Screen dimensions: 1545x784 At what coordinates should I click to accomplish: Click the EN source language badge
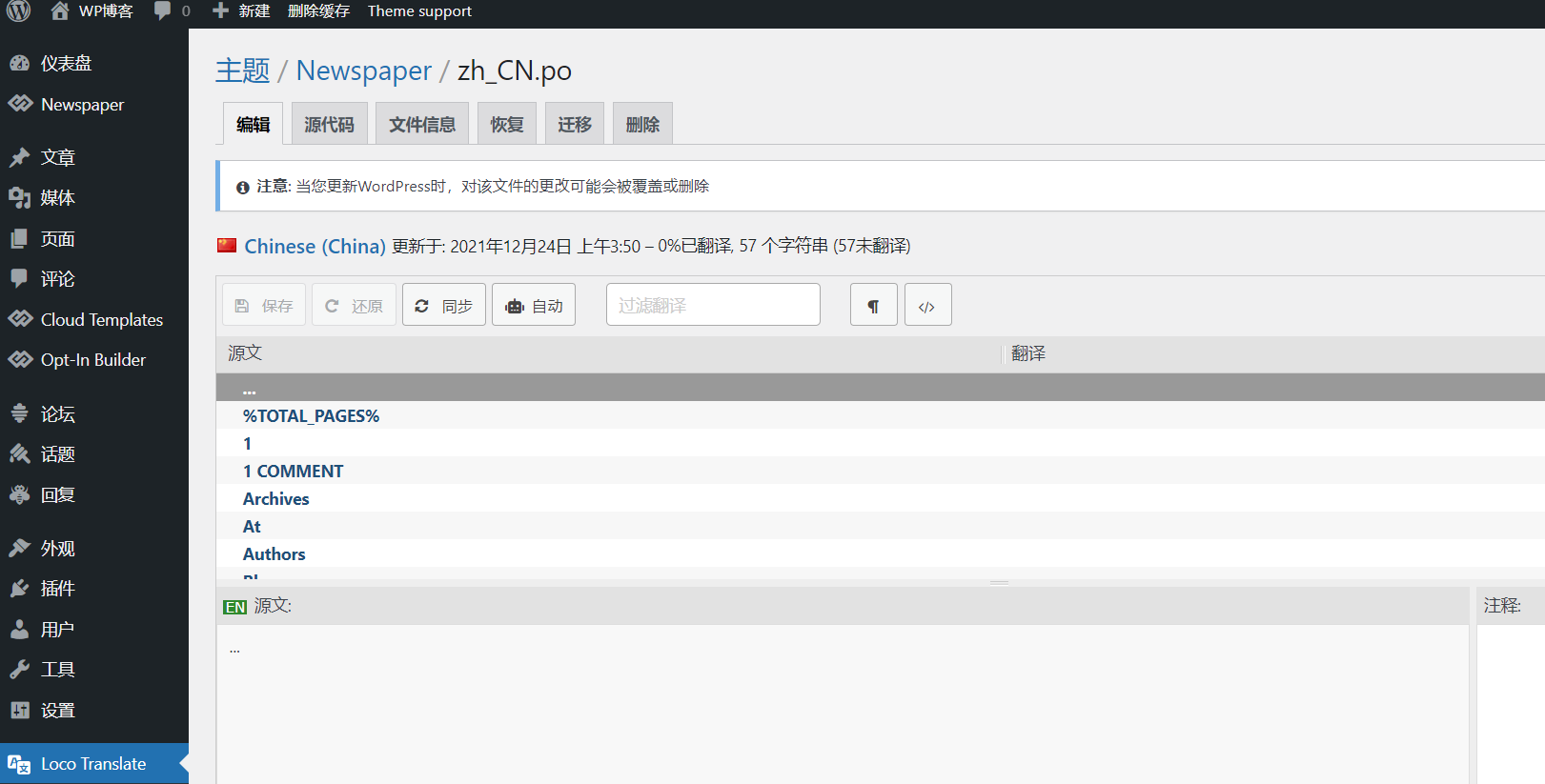235,607
